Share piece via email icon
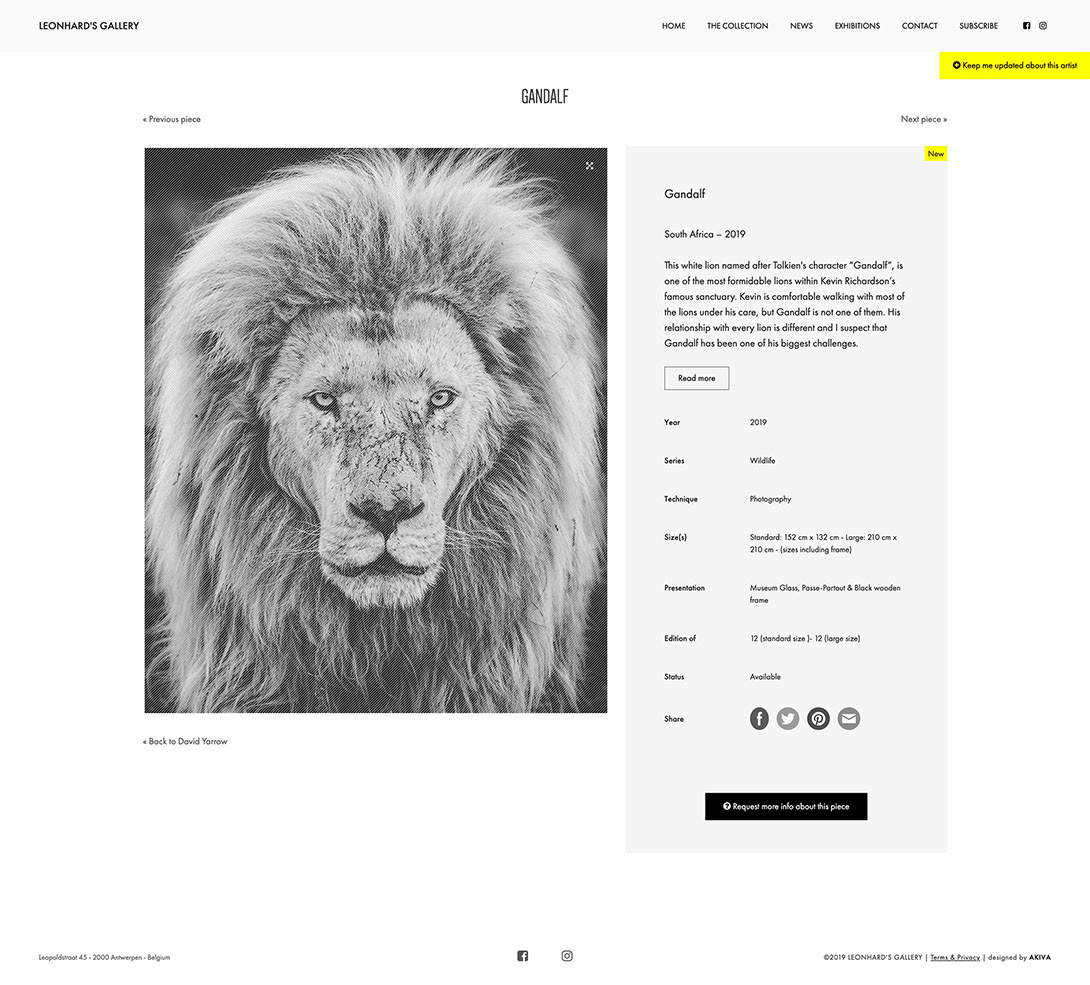The width and height of the screenshot is (1090, 985). (849, 718)
